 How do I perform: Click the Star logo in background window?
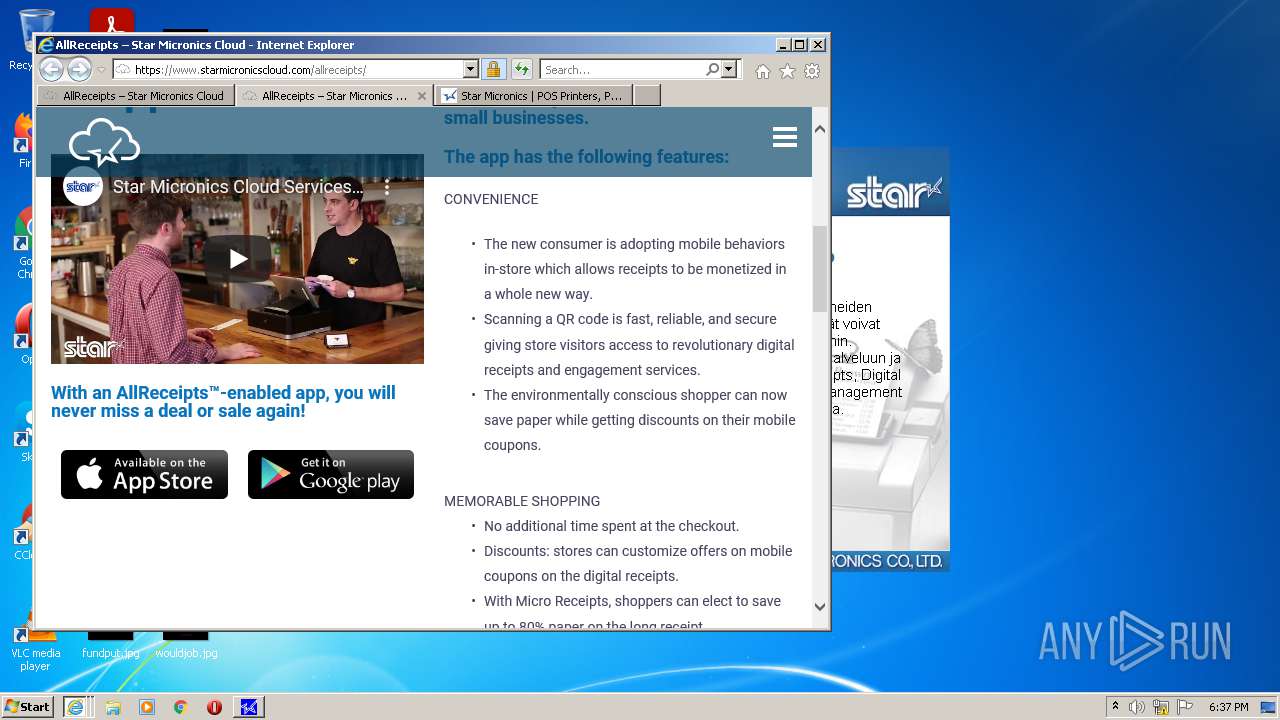894,193
